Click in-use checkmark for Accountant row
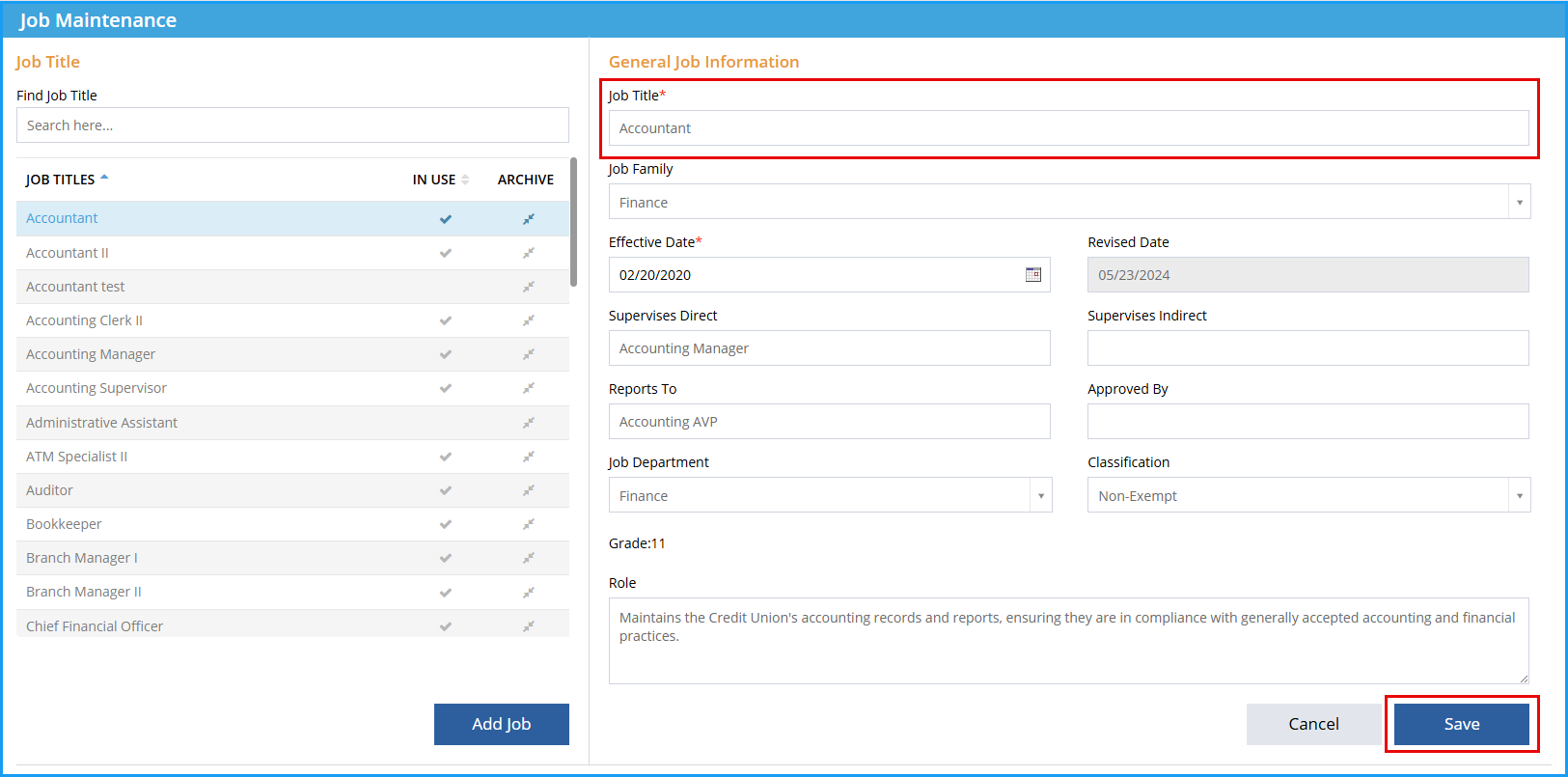This screenshot has width=1568, height=777. tap(446, 219)
